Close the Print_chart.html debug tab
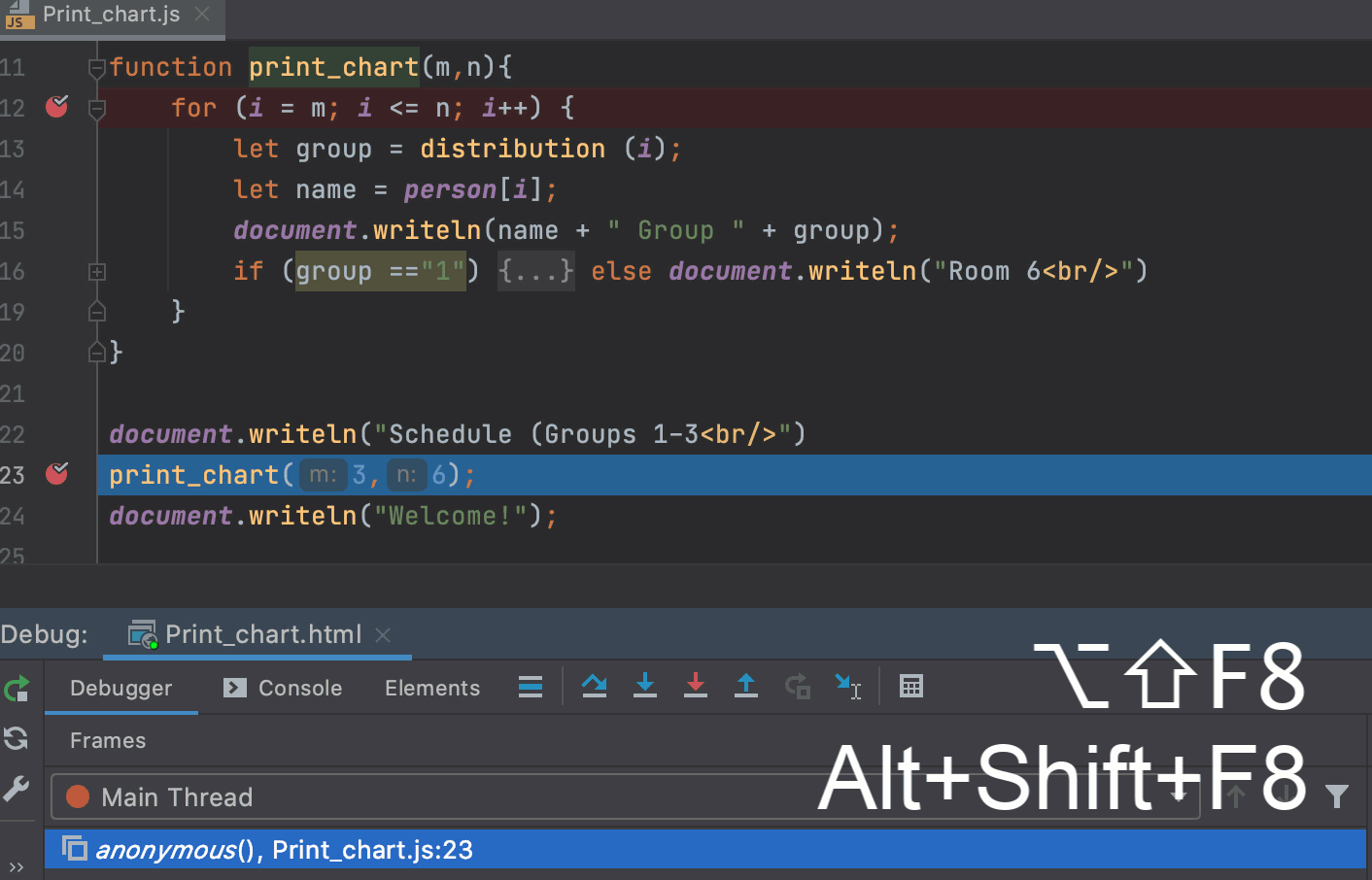The image size is (1372, 880). point(383,635)
